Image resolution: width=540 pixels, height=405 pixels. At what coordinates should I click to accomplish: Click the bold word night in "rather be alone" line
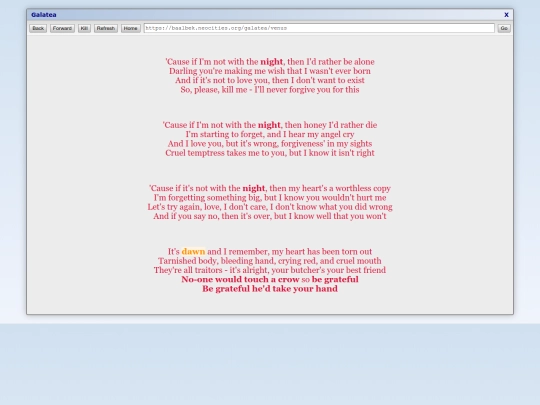click(271, 62)
